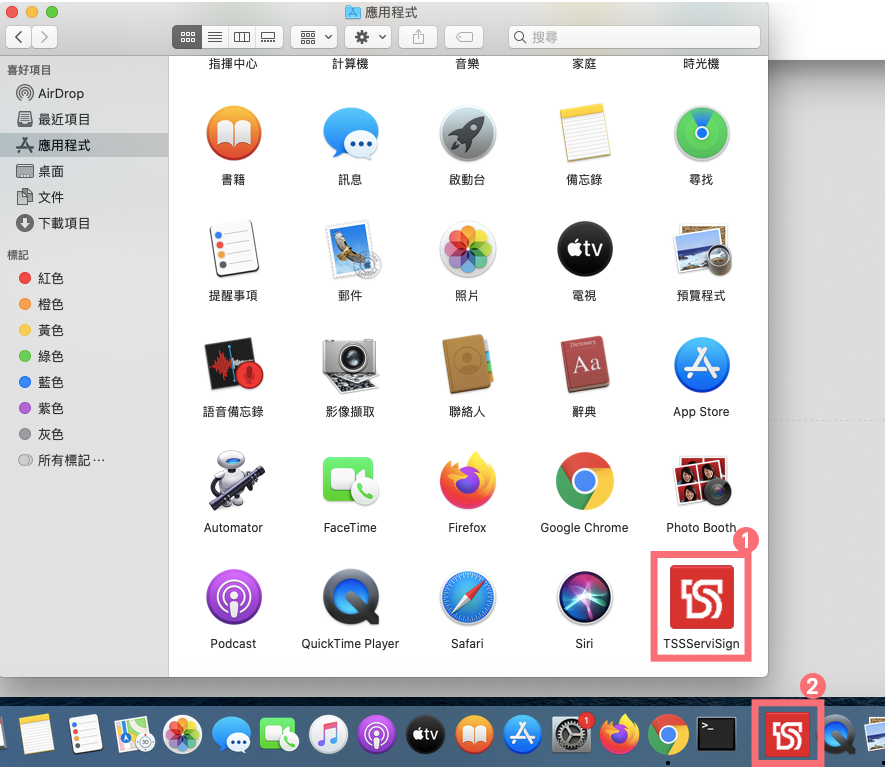Open 文件 in the sidebar
The image size is (885, 767).
coord(84,197)
